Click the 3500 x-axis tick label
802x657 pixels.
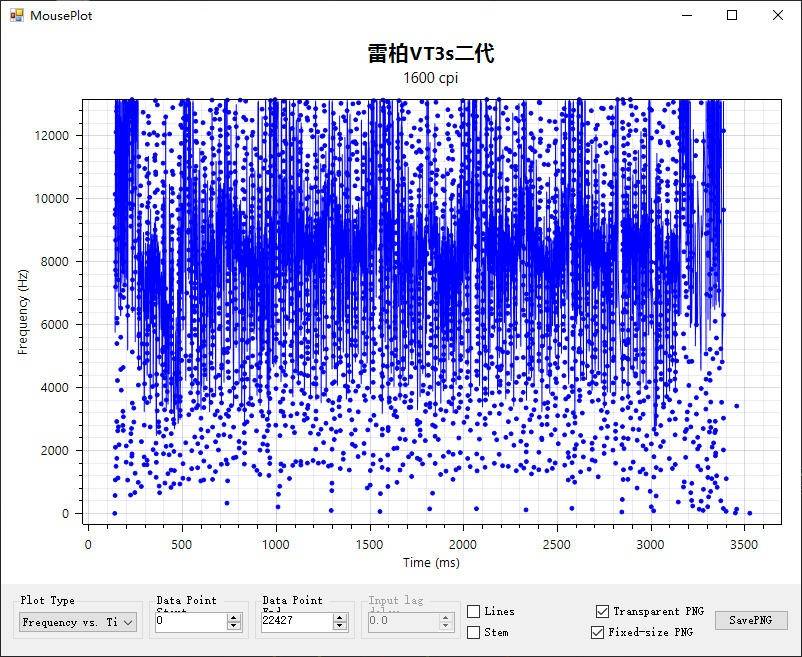(x=744, y=545)
